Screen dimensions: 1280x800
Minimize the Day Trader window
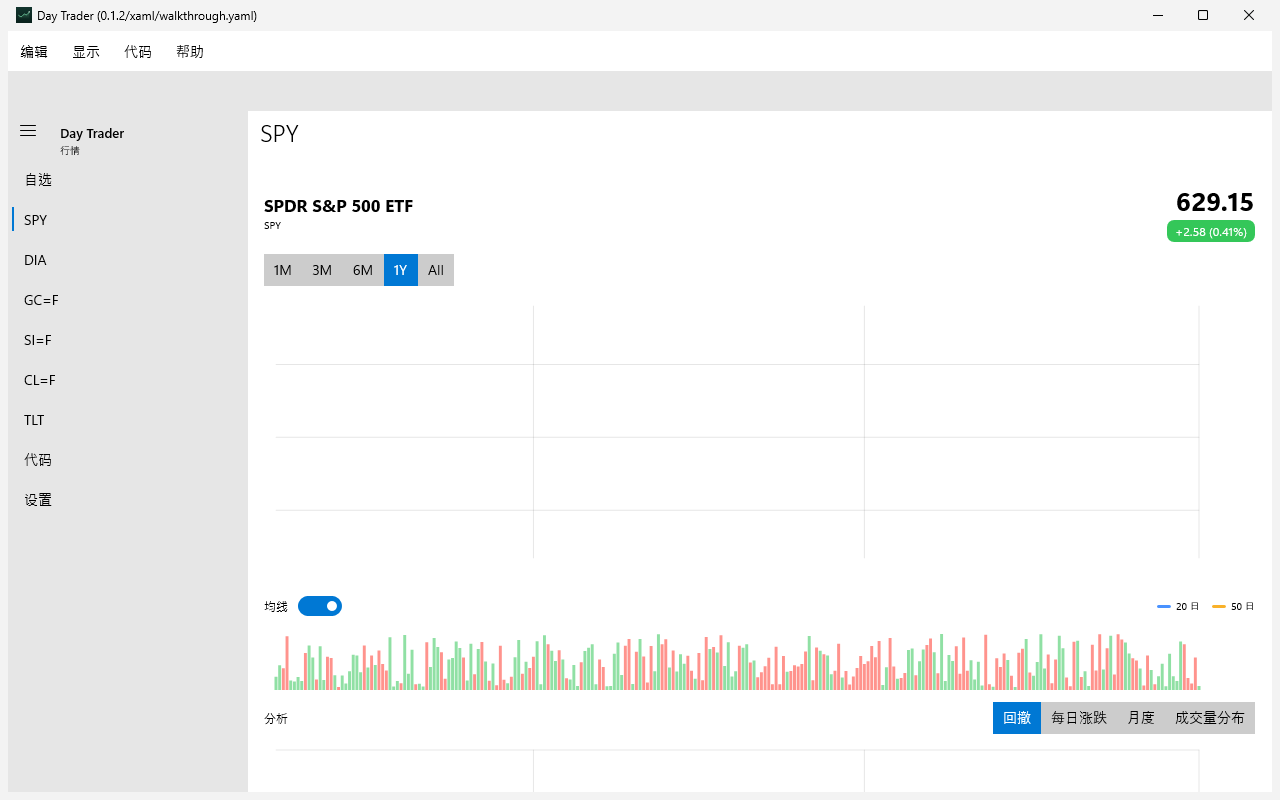pos(1158,15)
